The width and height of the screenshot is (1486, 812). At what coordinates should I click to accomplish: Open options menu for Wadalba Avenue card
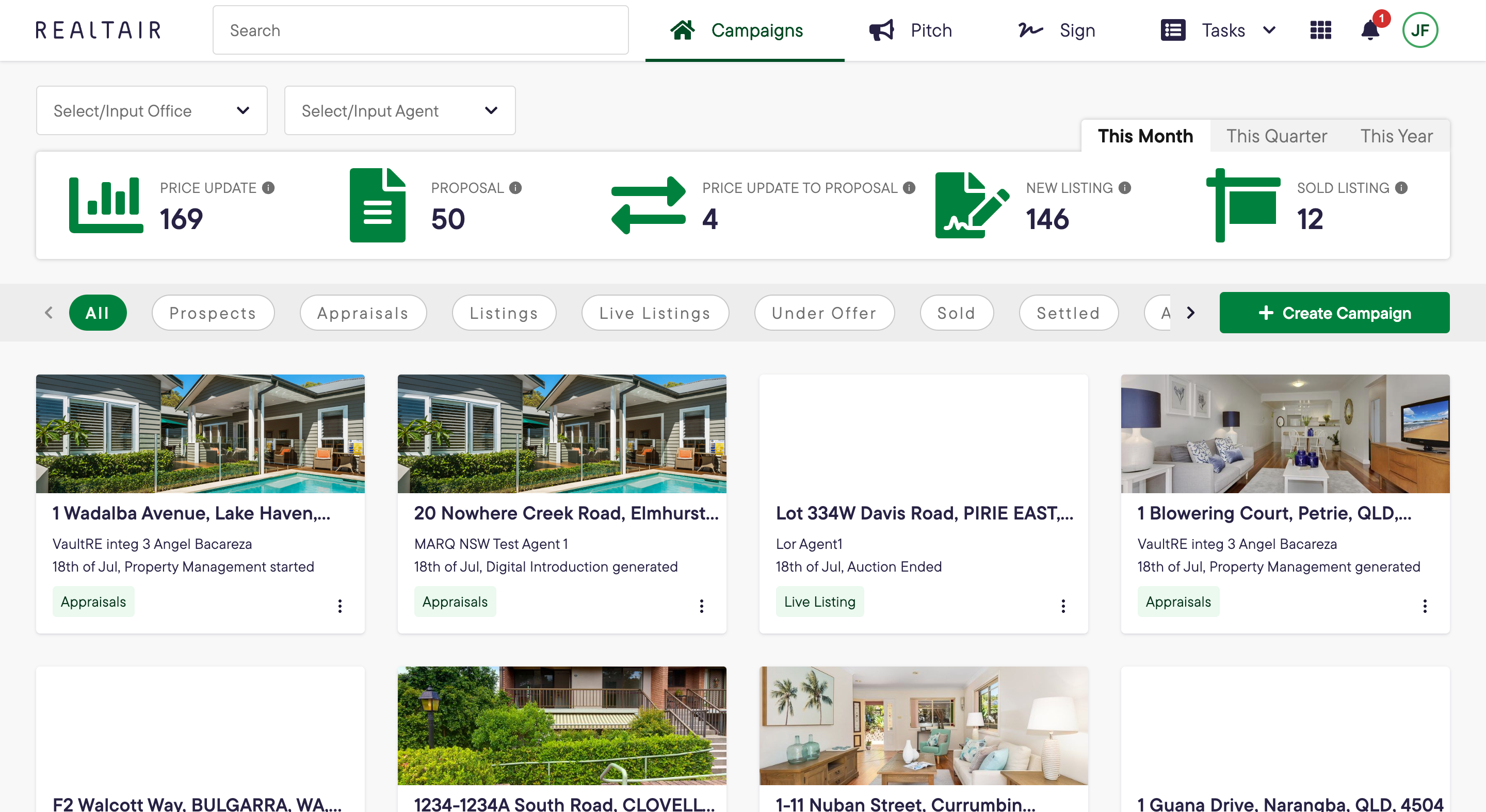[340, 606]
